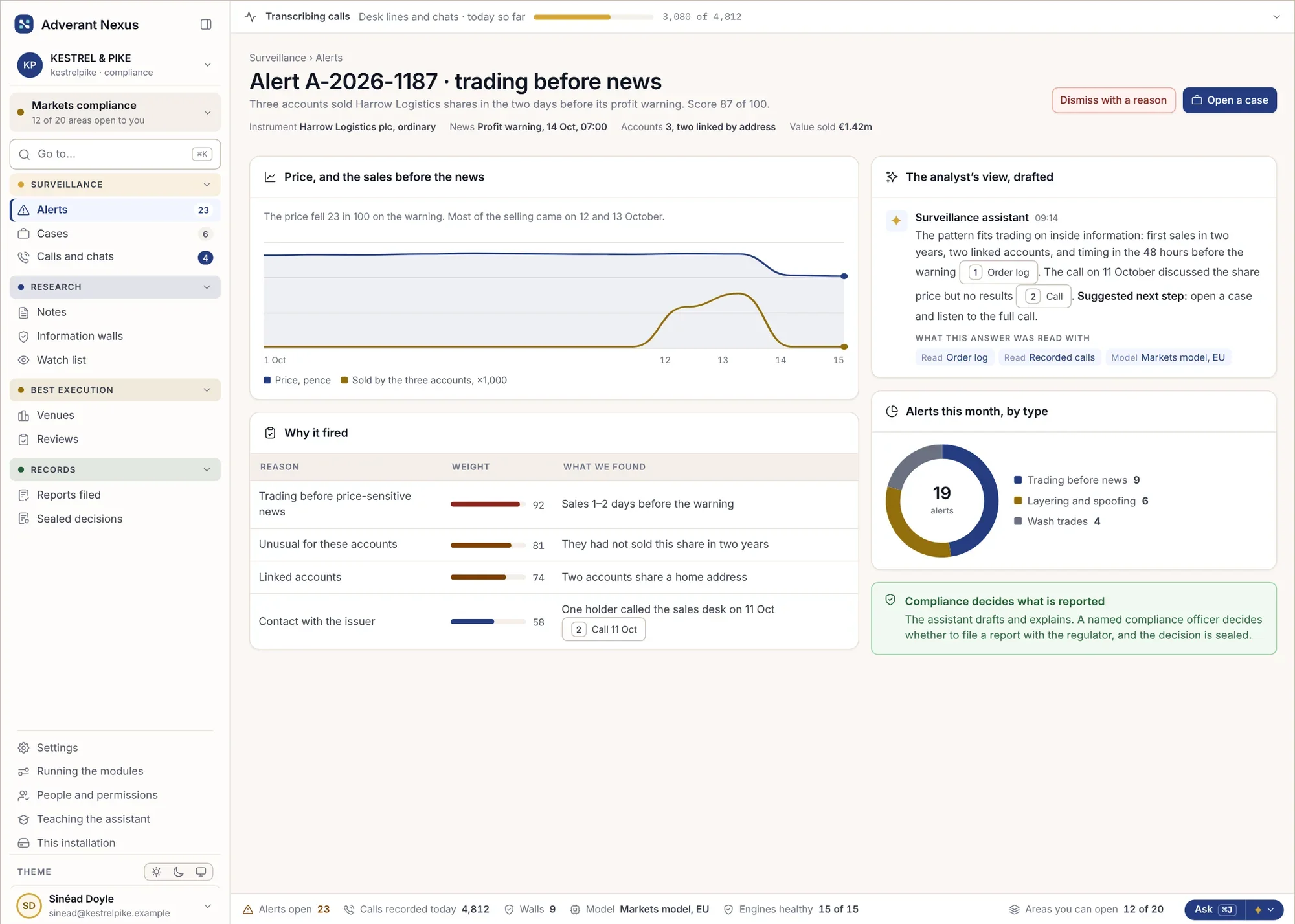Click the transcribing calls progress bar
This screenshot has height=924, width=1295.
click(x=593, y=17)
